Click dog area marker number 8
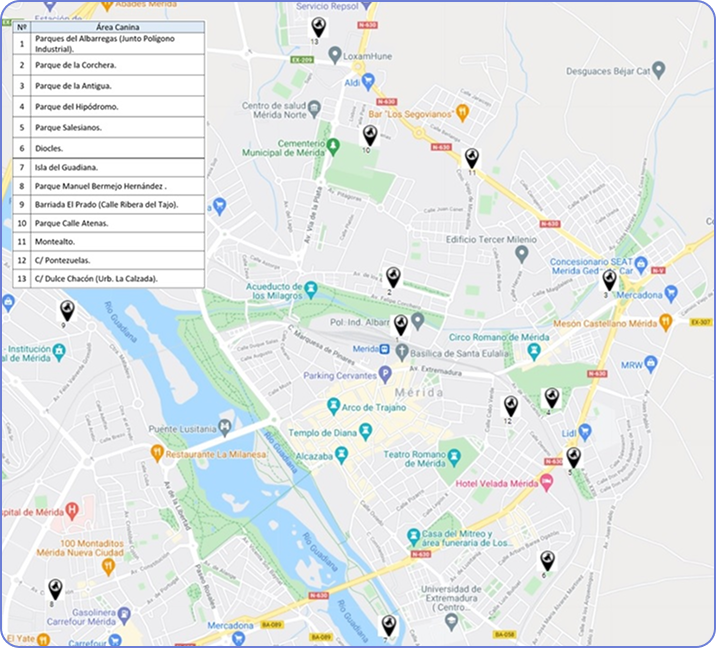The width and height of the screenshot is (716, 648). (55, 590)
